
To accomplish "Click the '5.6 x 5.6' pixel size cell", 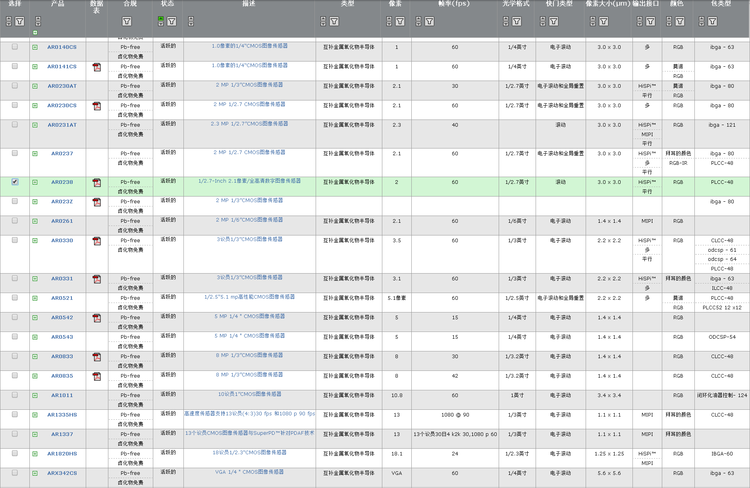I will [x=609, y=473].
